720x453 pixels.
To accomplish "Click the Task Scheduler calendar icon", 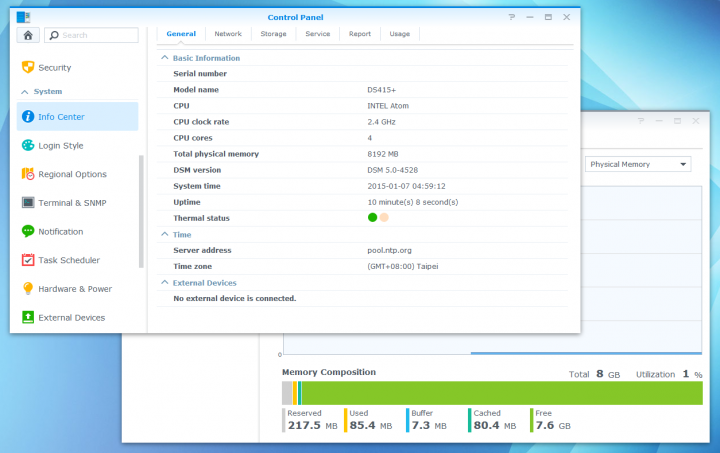I will pyautogui.click(x=28, y=260).
